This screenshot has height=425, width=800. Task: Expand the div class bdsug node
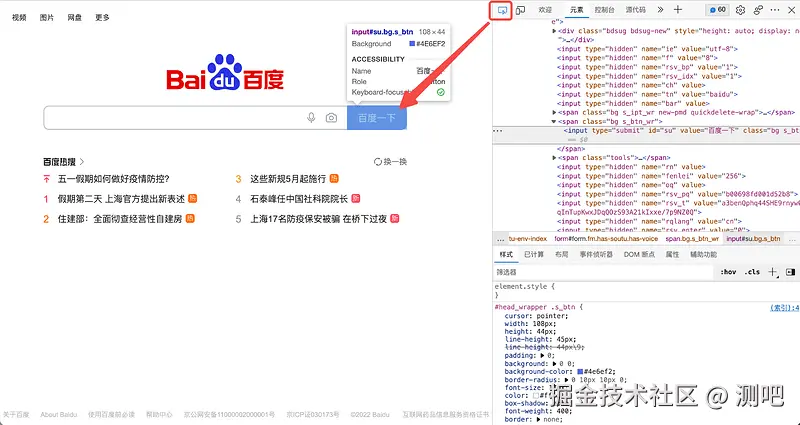click(554, 31)
